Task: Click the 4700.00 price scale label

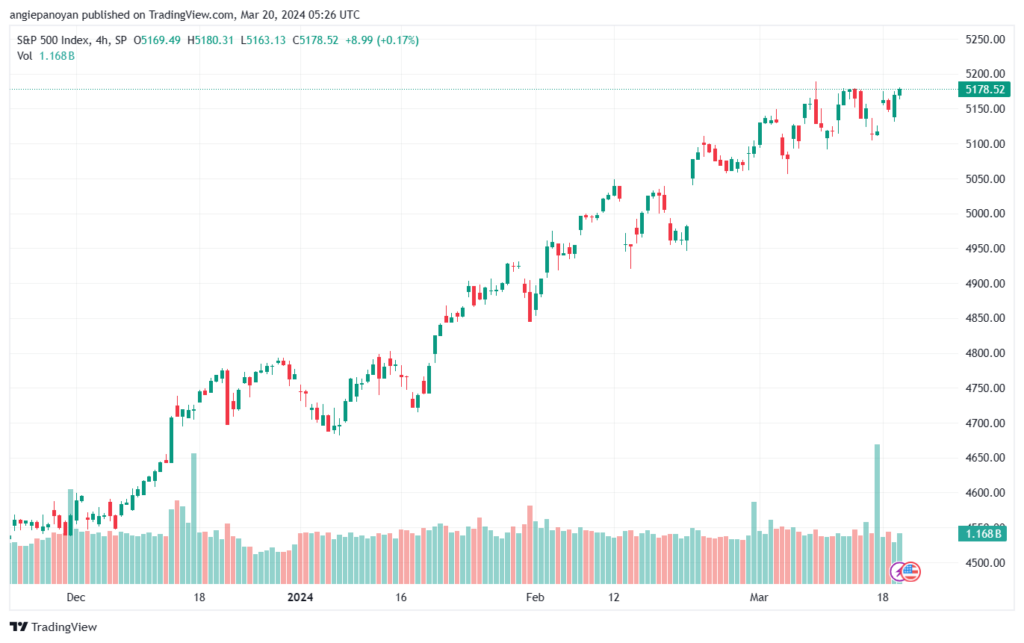Action: [984, 424]
